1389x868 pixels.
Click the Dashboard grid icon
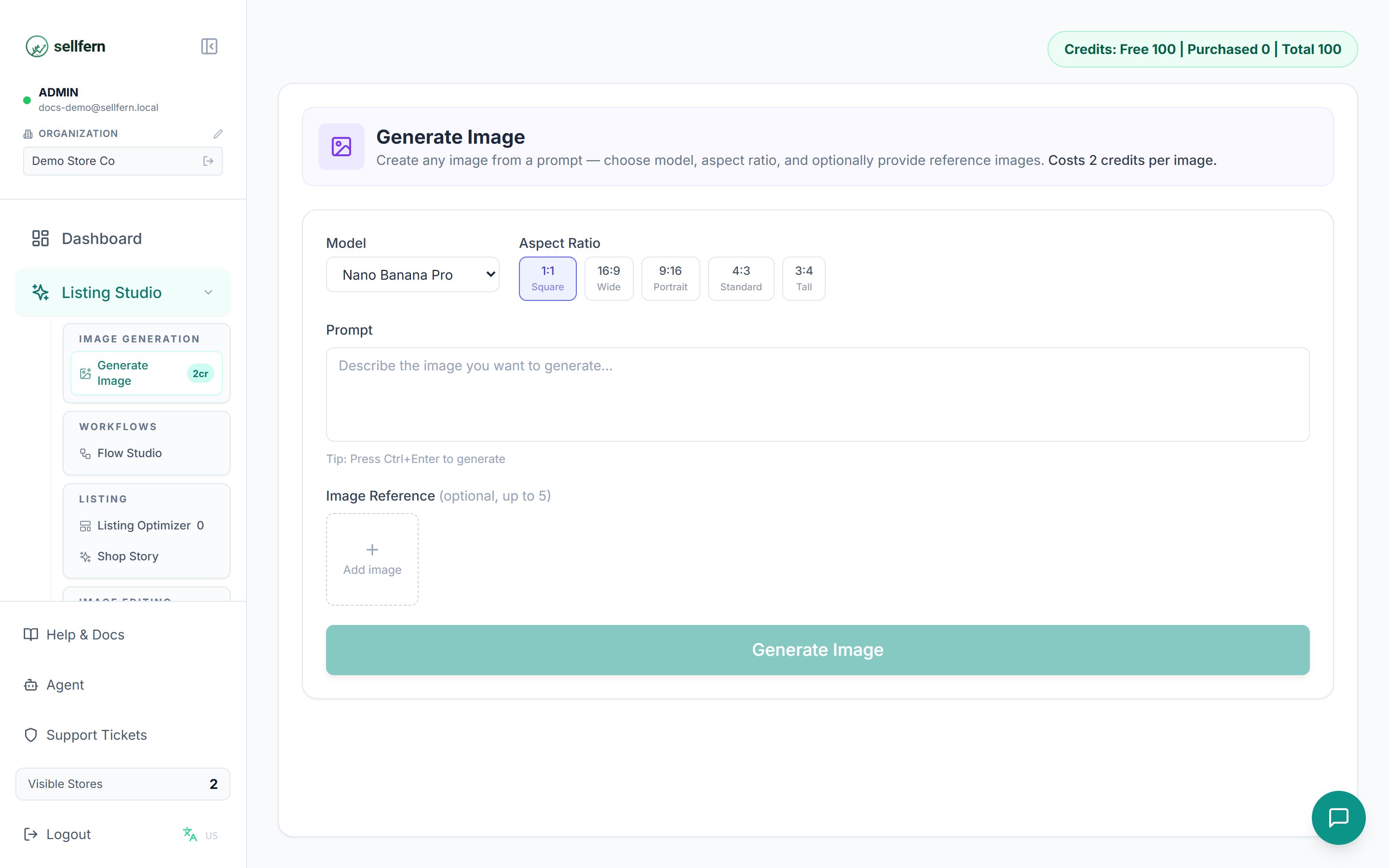pos(40,238)
